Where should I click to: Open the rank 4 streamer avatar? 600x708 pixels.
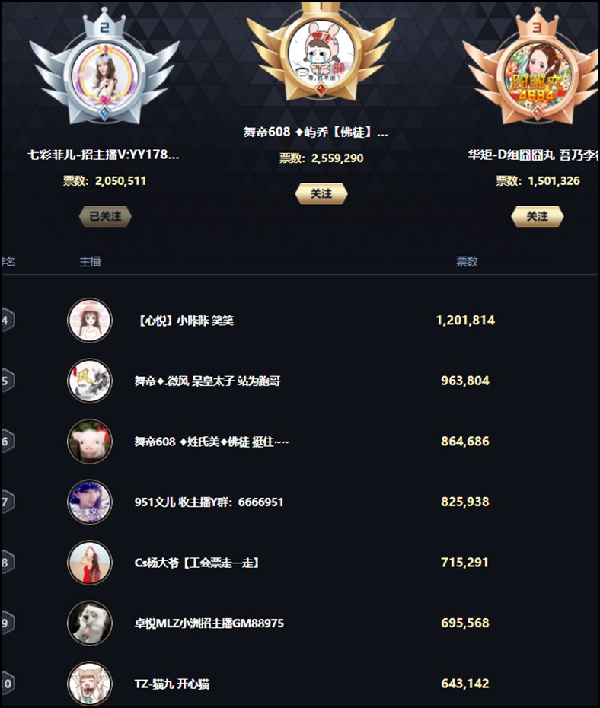(89, 320)
